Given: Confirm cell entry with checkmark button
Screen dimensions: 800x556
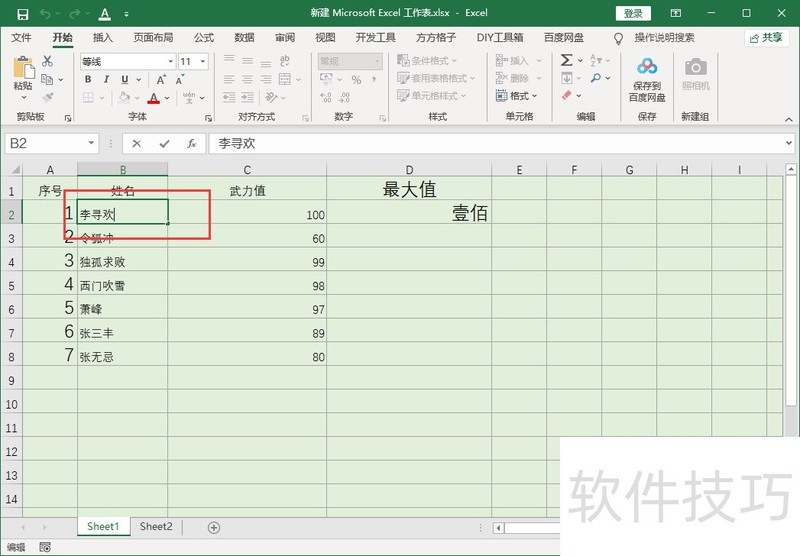Looking at the screenshot, I should pyautogui.click(x=164, y=144).
